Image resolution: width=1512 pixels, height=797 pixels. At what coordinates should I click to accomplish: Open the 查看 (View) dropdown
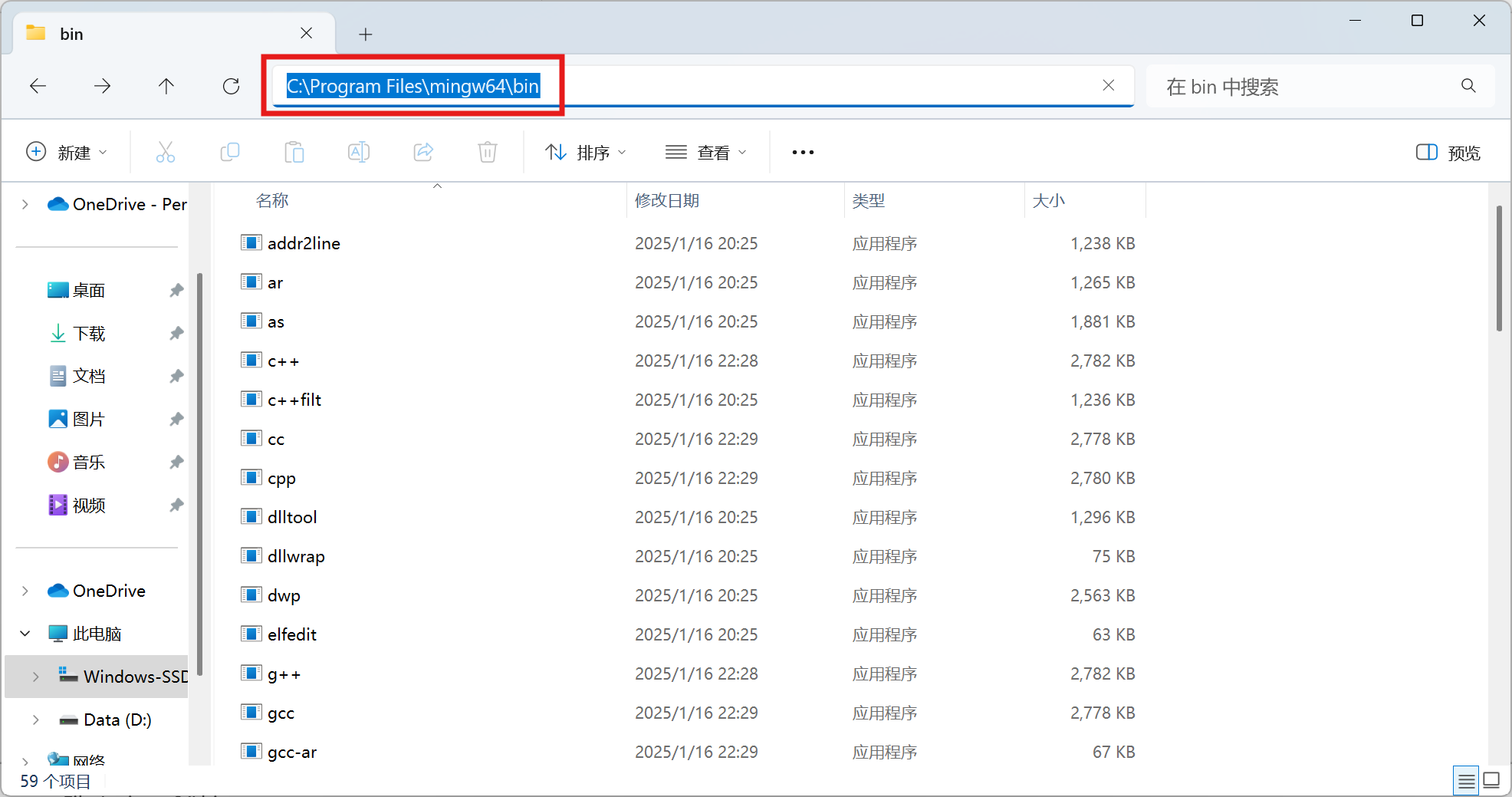point(706,152)
